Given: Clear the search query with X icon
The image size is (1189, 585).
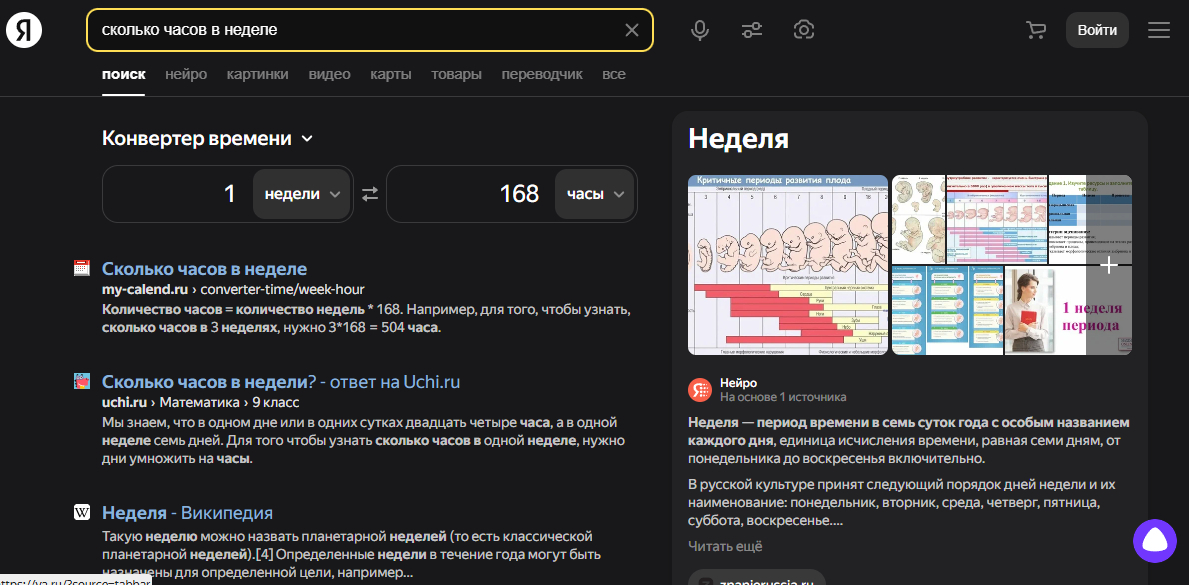Looking at the screenshot, I should click(631, 30).
